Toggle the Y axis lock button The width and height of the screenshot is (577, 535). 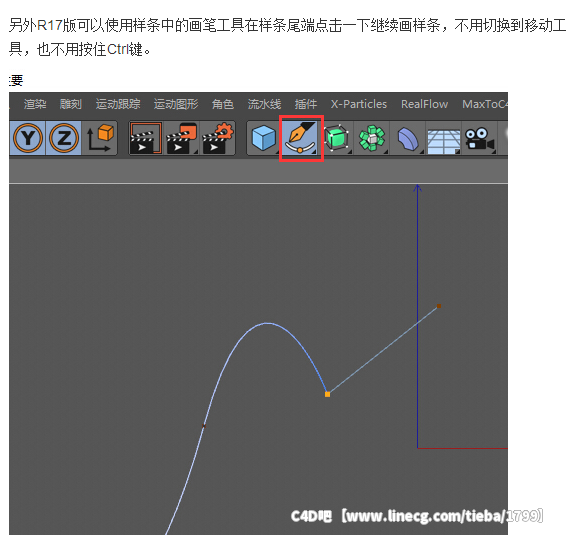28,138
